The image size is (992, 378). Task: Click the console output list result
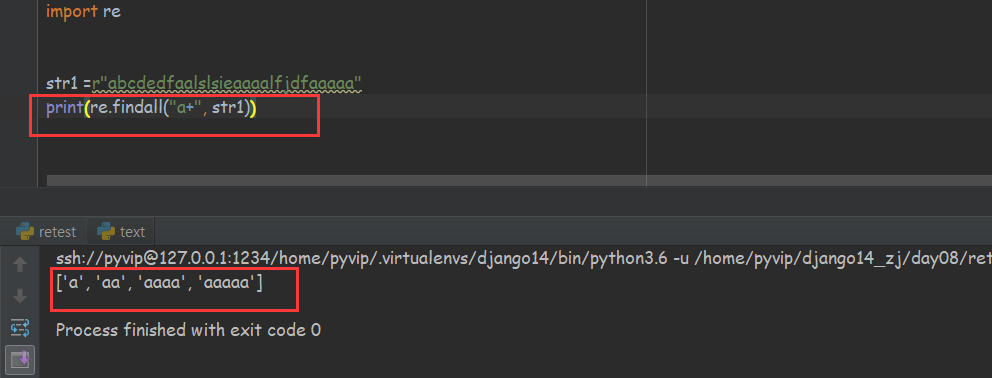159,284
